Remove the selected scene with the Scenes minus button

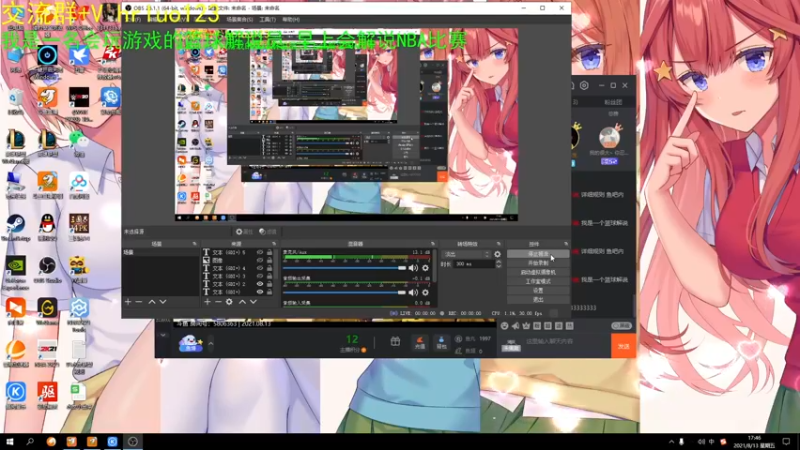tap(139, 302)
